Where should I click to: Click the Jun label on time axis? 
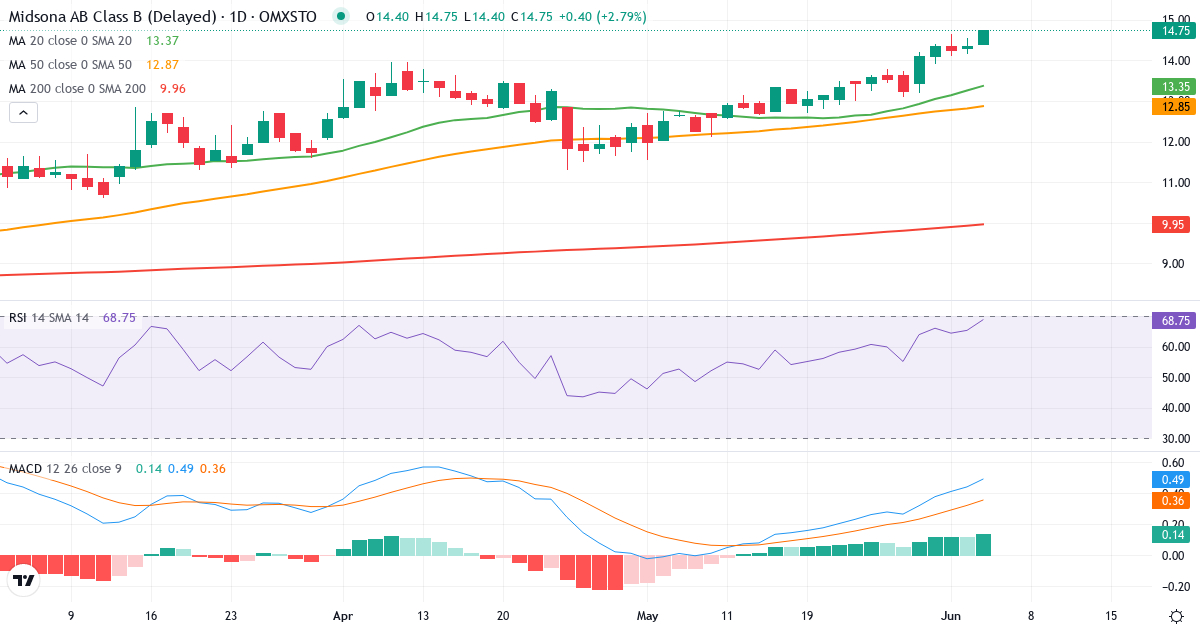(x=950, y=616)
